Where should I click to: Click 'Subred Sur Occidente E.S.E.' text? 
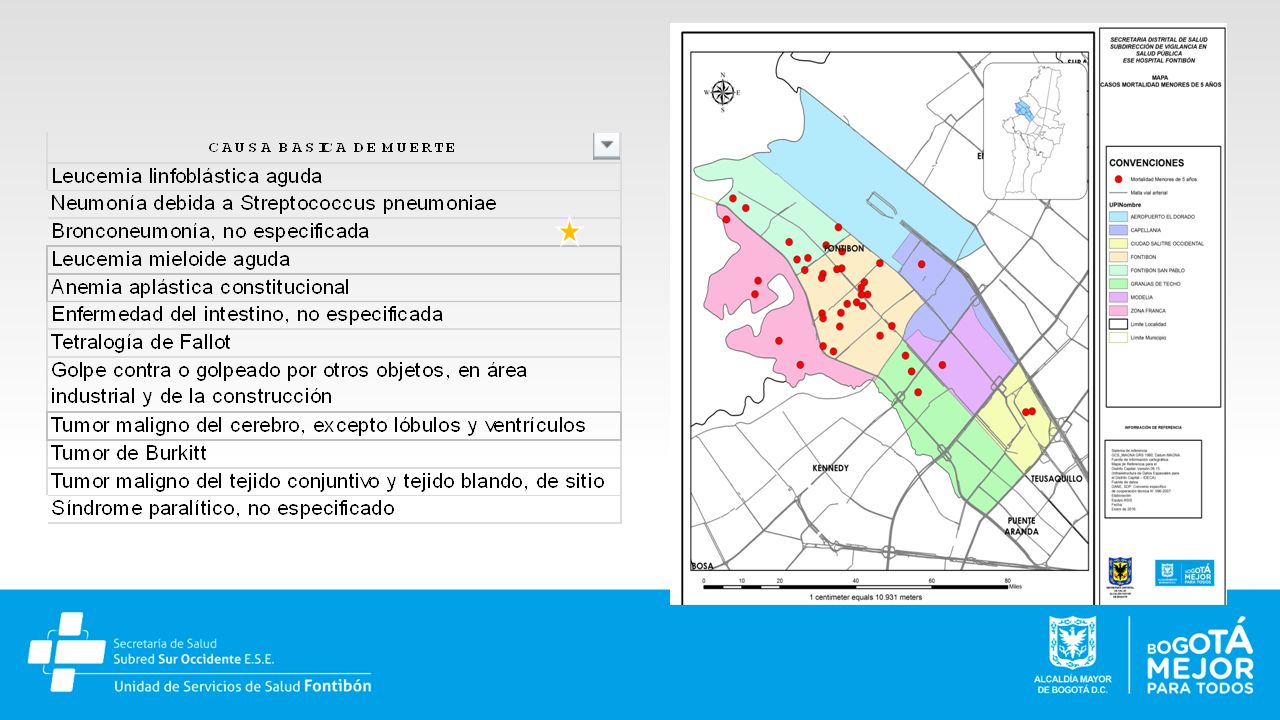194,660
